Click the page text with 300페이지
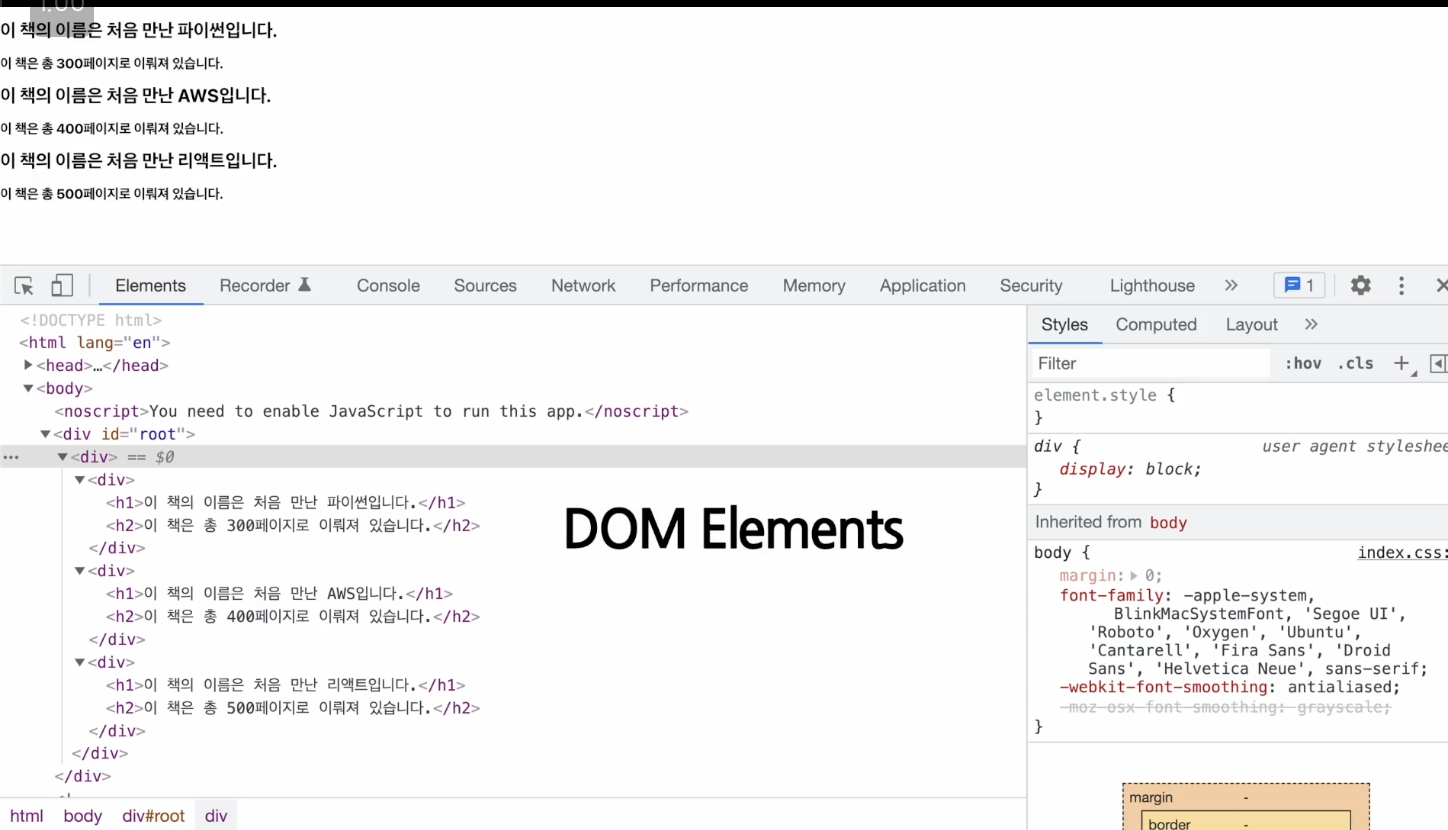This screenshot has height=830, width=1448. [111, 63]
